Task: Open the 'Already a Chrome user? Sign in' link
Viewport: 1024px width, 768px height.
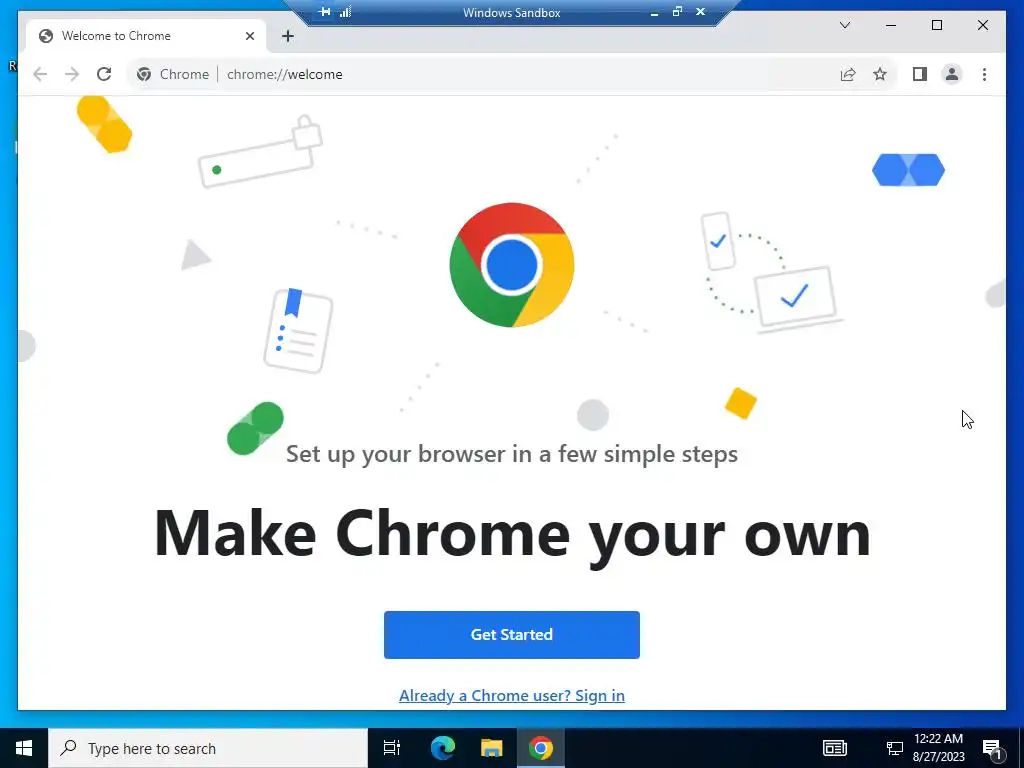Action: 511,696
